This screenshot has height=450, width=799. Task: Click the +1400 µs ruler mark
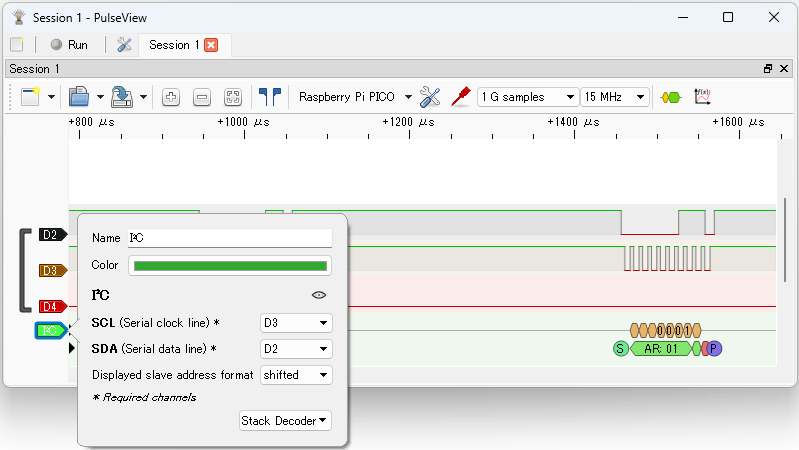click(574, 122)
